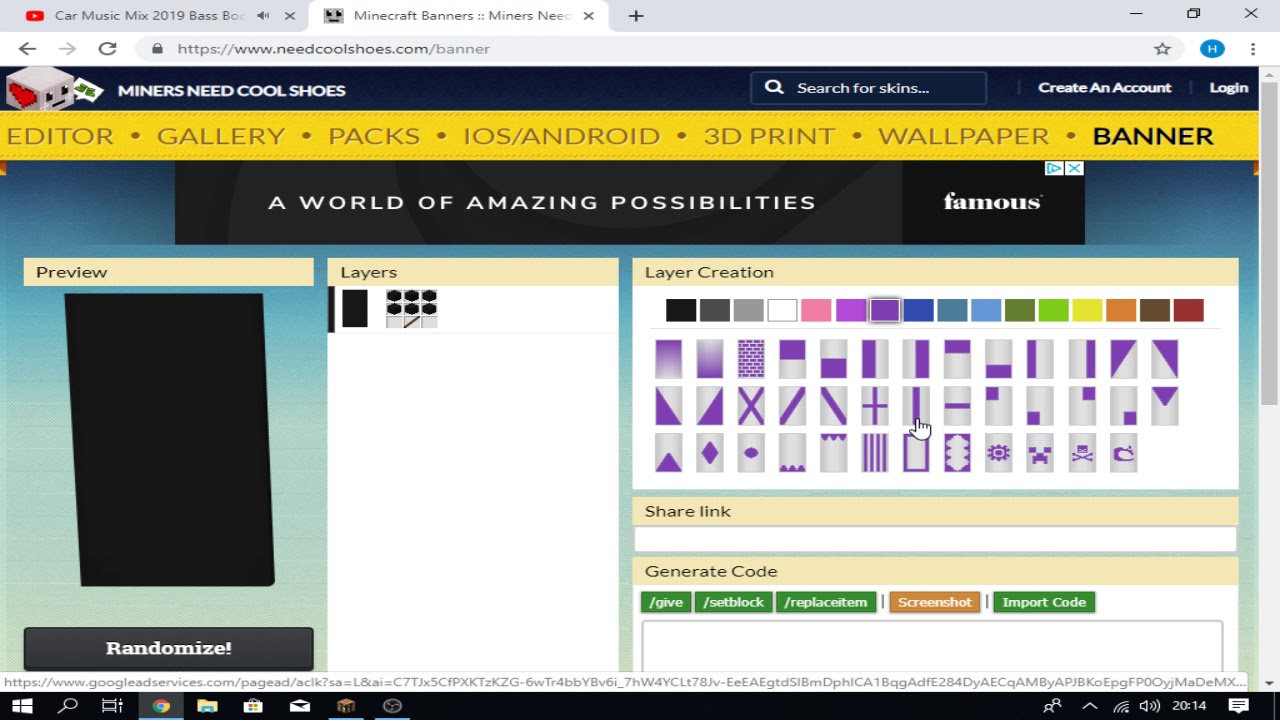Go to the PACKS section
The width and height of the screenshot is (1280, 720).
tap(374, 136)
